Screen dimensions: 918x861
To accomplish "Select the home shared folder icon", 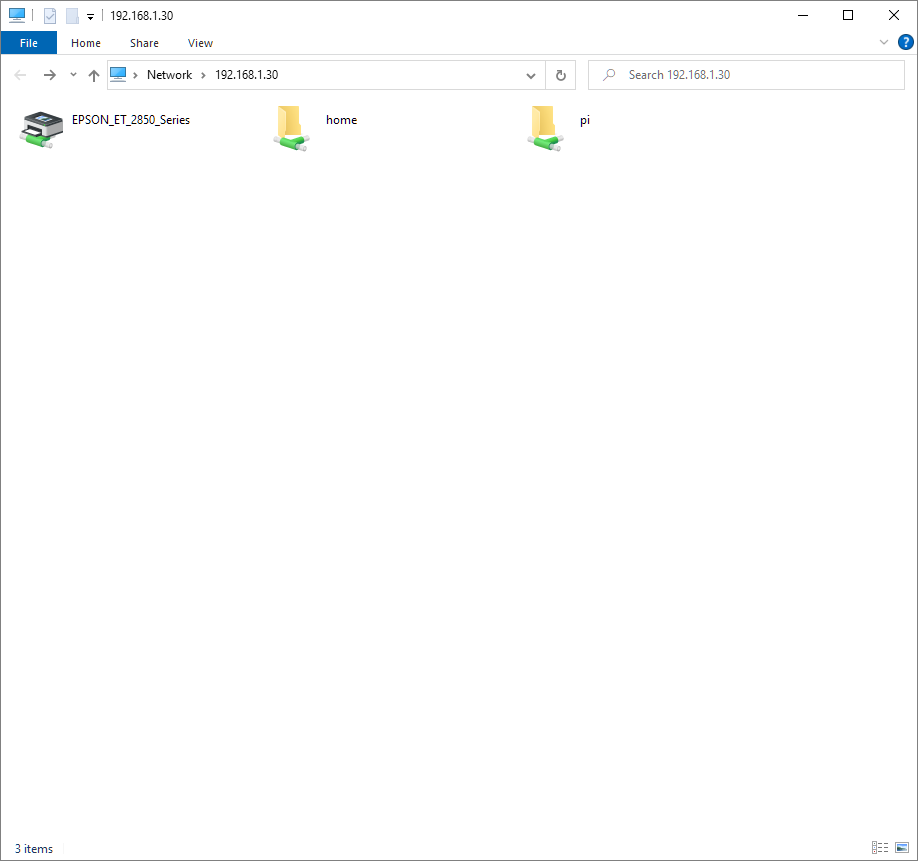I will (x=290, y=128).
